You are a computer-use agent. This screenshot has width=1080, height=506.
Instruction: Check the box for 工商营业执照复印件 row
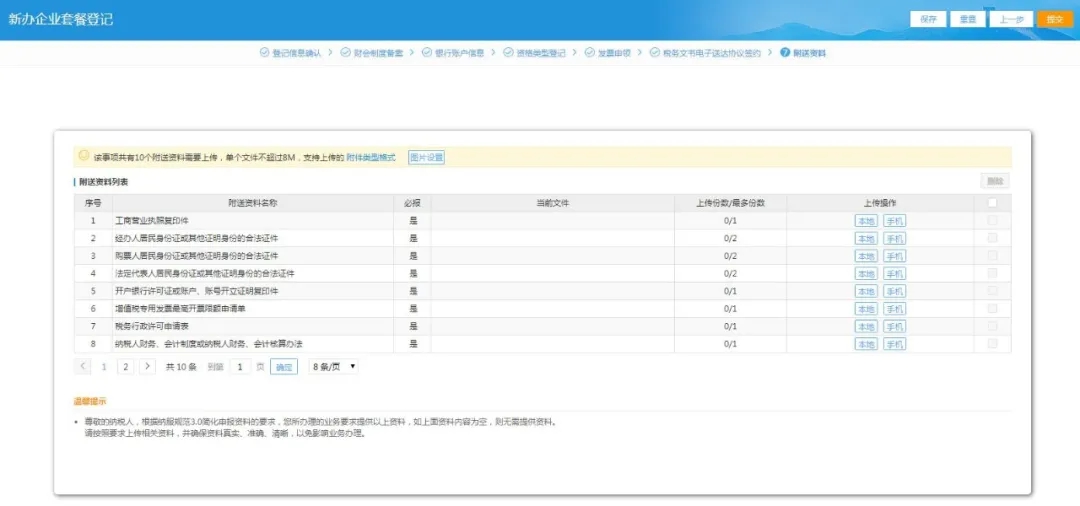tap(992, 220)
